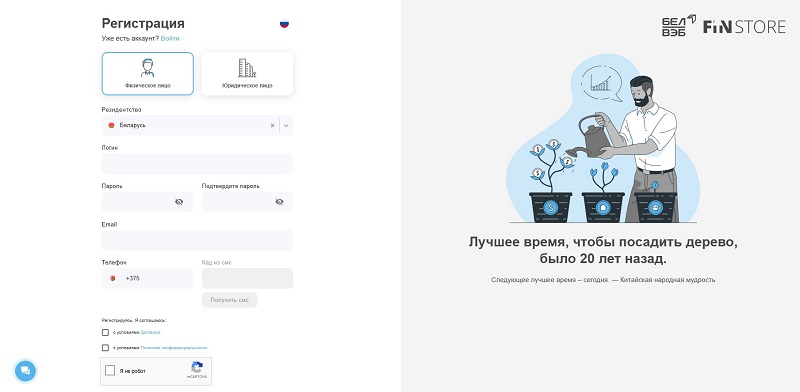Open the Договора link

150,332
